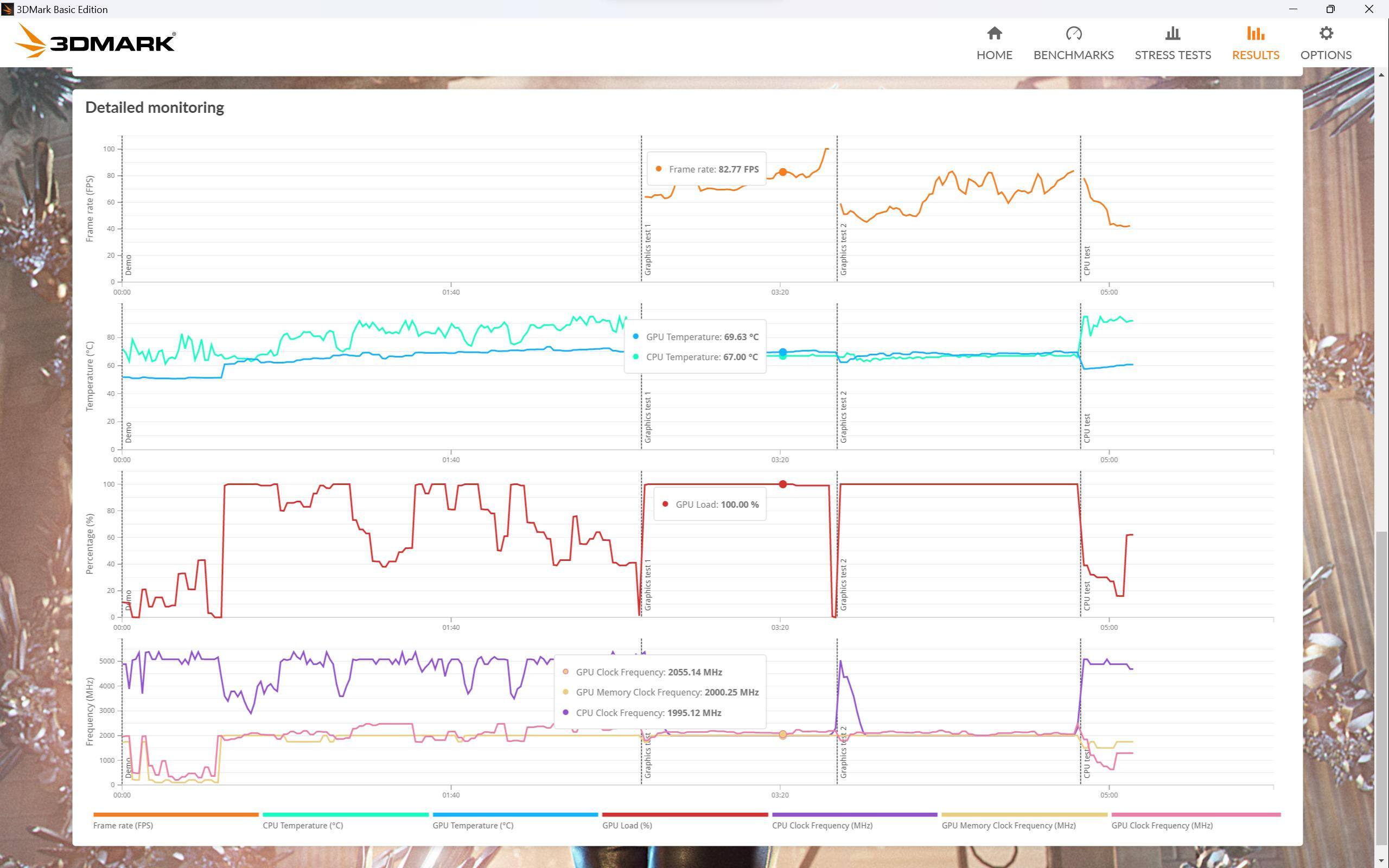
Task: Click the pink GPU Clock Frequency swatch
Action: (x=1196, y=814)
